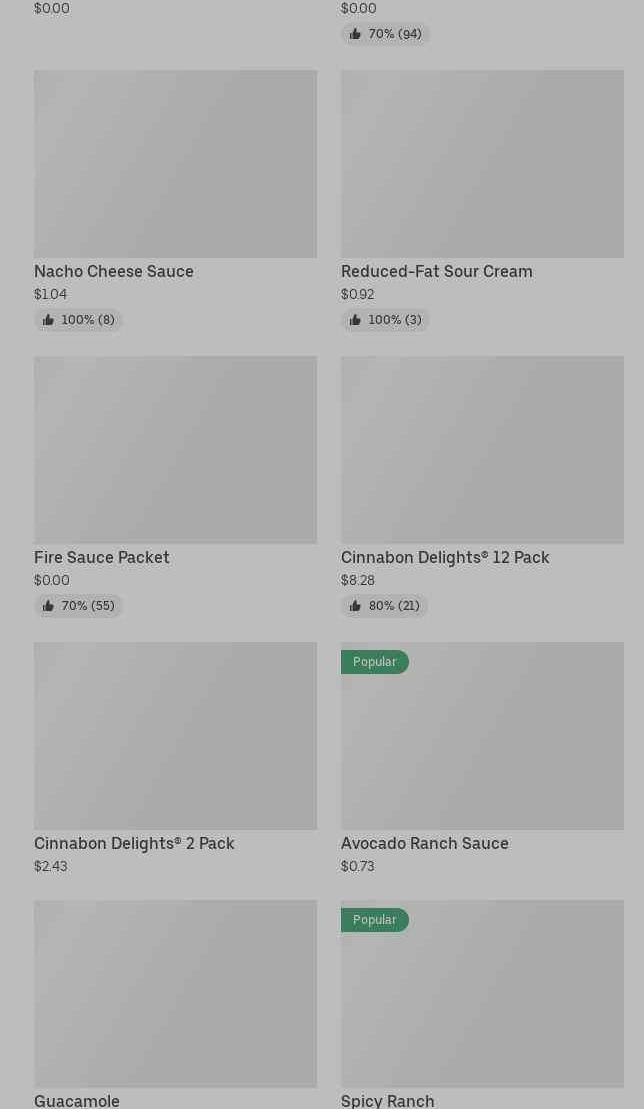
Task: Click the Guacamole item name
Action: click(77, 1100)
